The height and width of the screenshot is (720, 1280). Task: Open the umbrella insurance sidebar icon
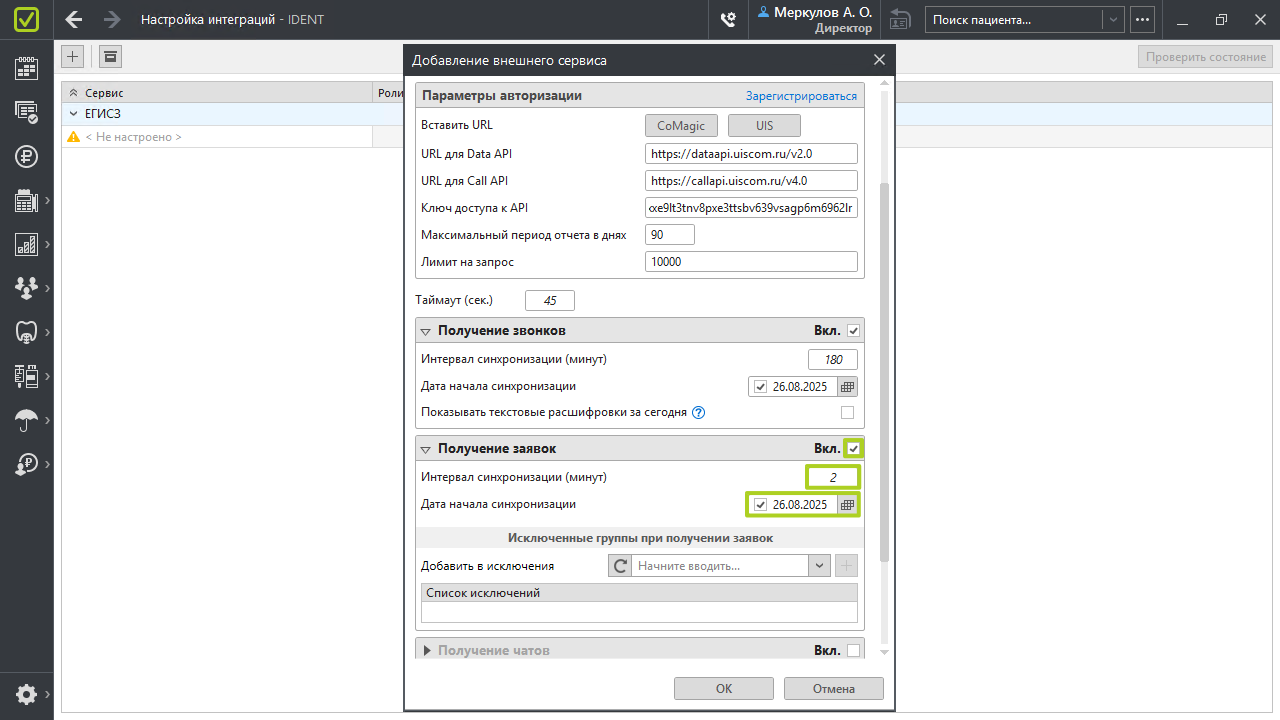(x=26, y=420)
